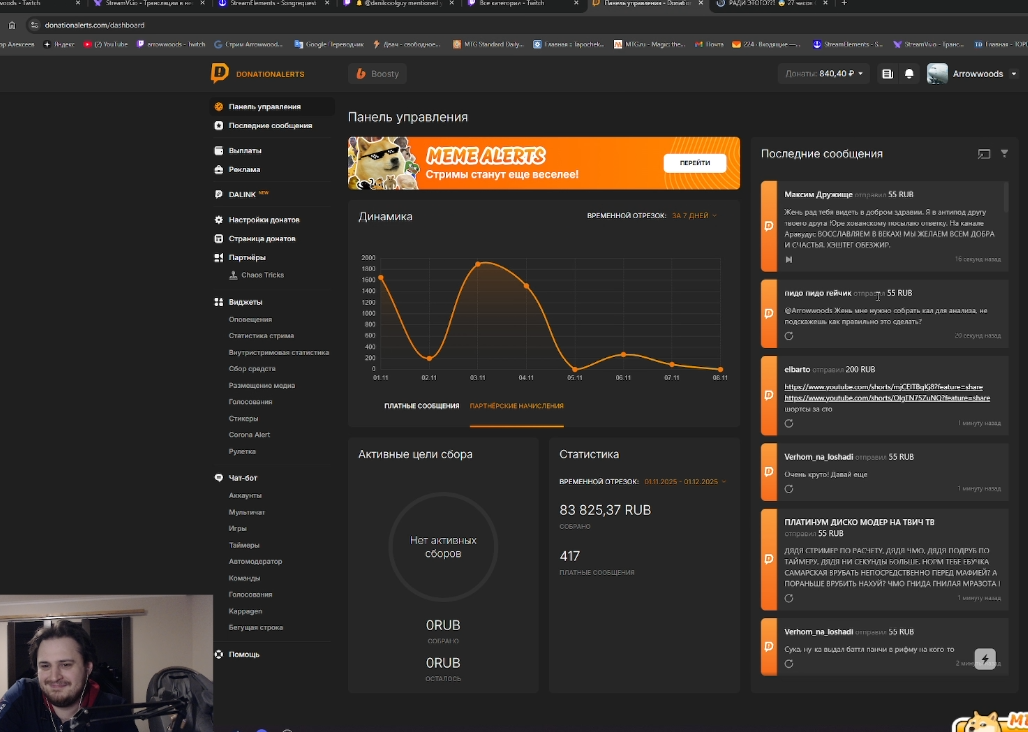Open Внутристримовая статистика widget
Screen dimensions: 1028x732
coord(279,353)
